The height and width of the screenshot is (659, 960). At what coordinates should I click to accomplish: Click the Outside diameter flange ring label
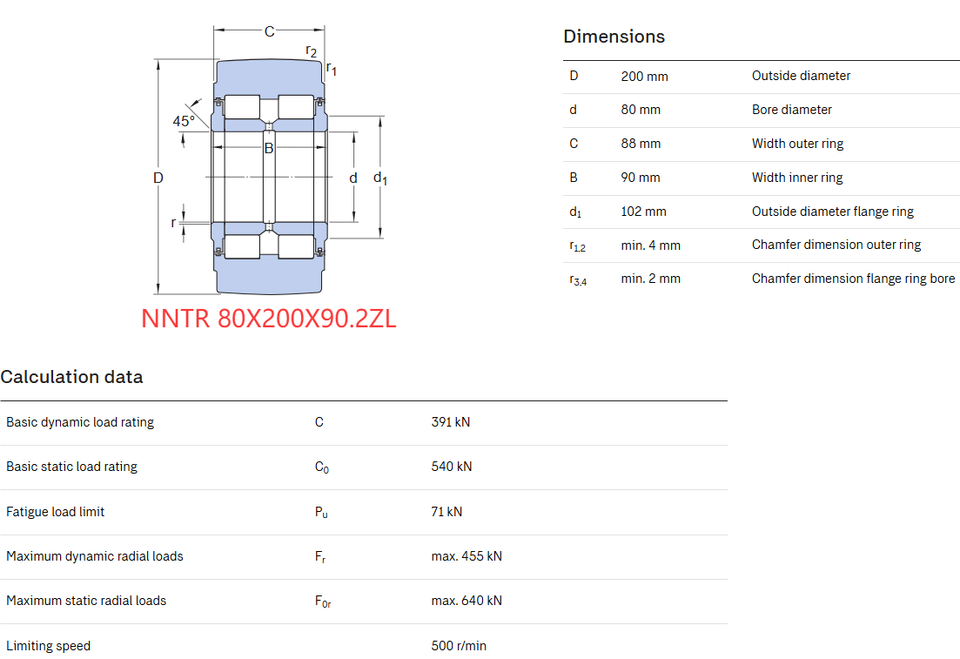tap(833, 212)
